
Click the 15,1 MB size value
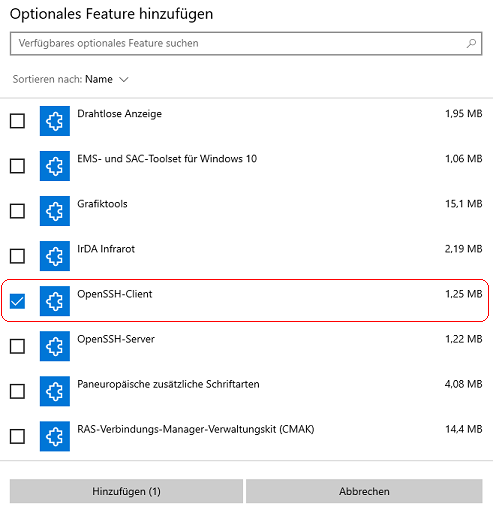click(x=464, y=204)
